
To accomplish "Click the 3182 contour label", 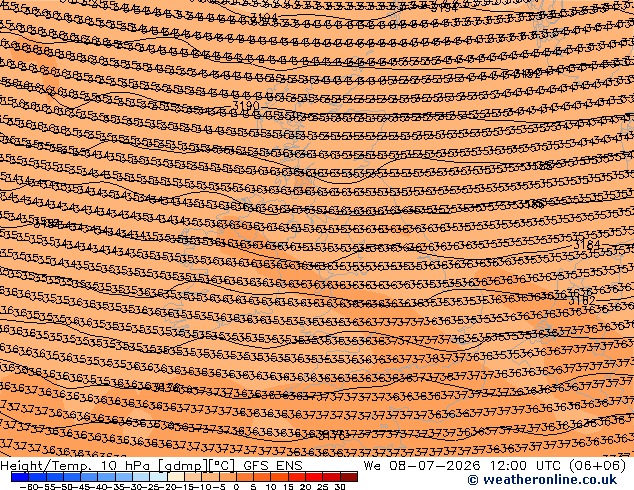I will [582, 300].
